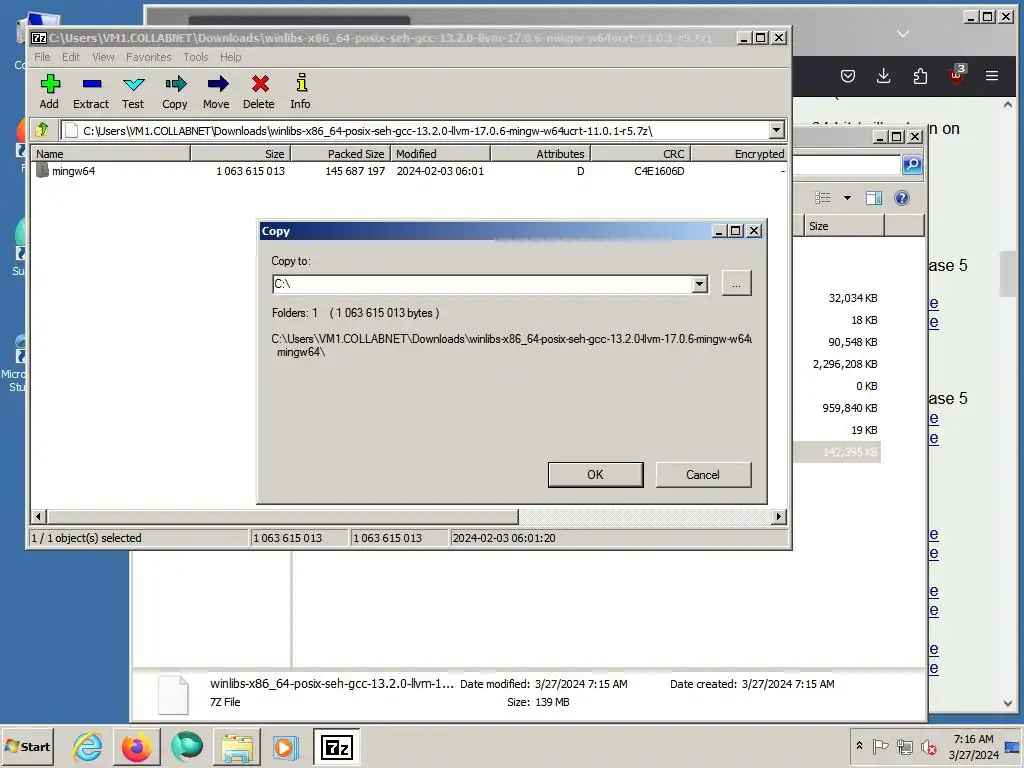Go up one folder level icon
Screen dimensions: 1024x768
pyautogui.click(x=42, y=130)
